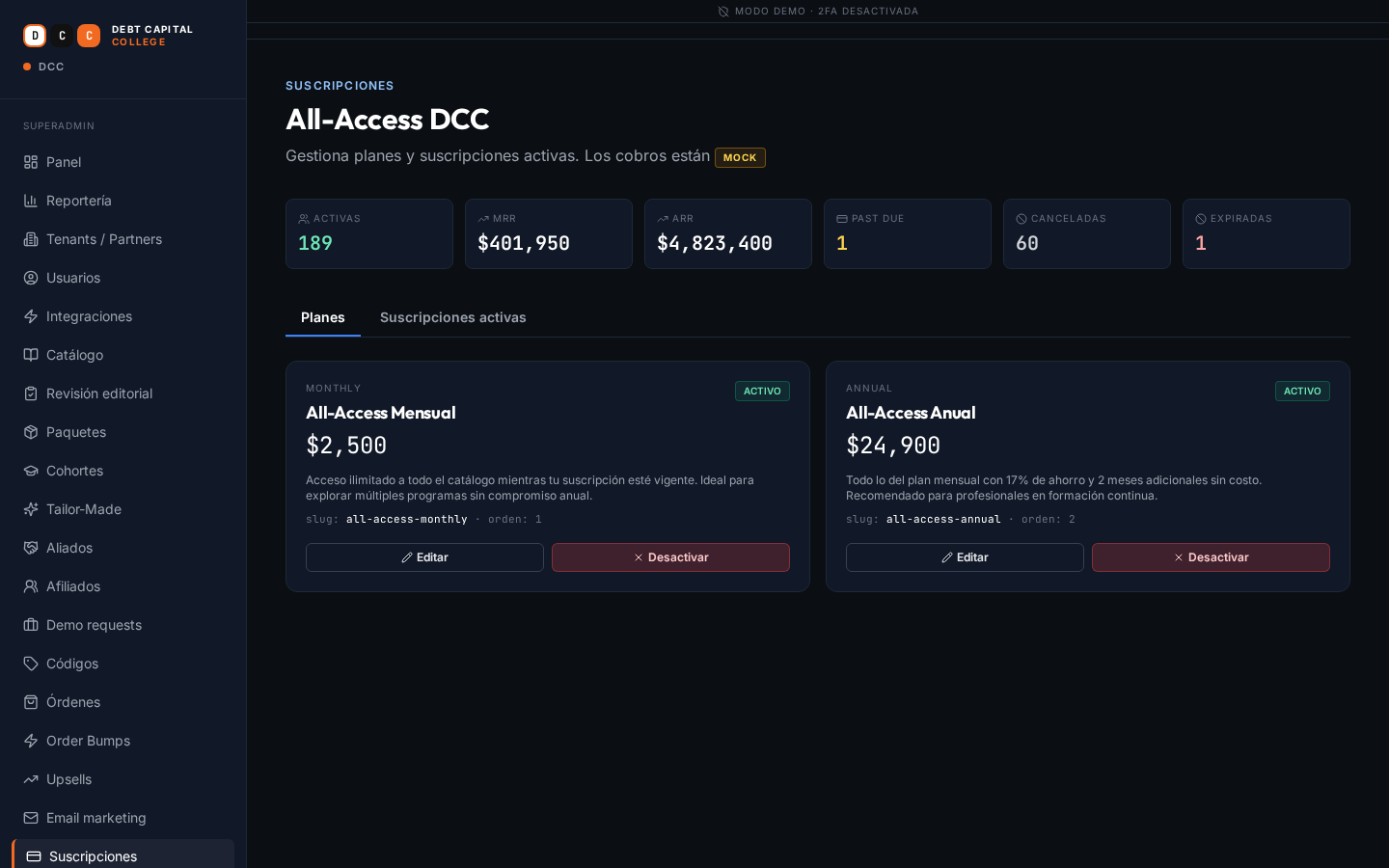Edit the All-Access Anual plan
1389x868 pixels.
[965, 557]
